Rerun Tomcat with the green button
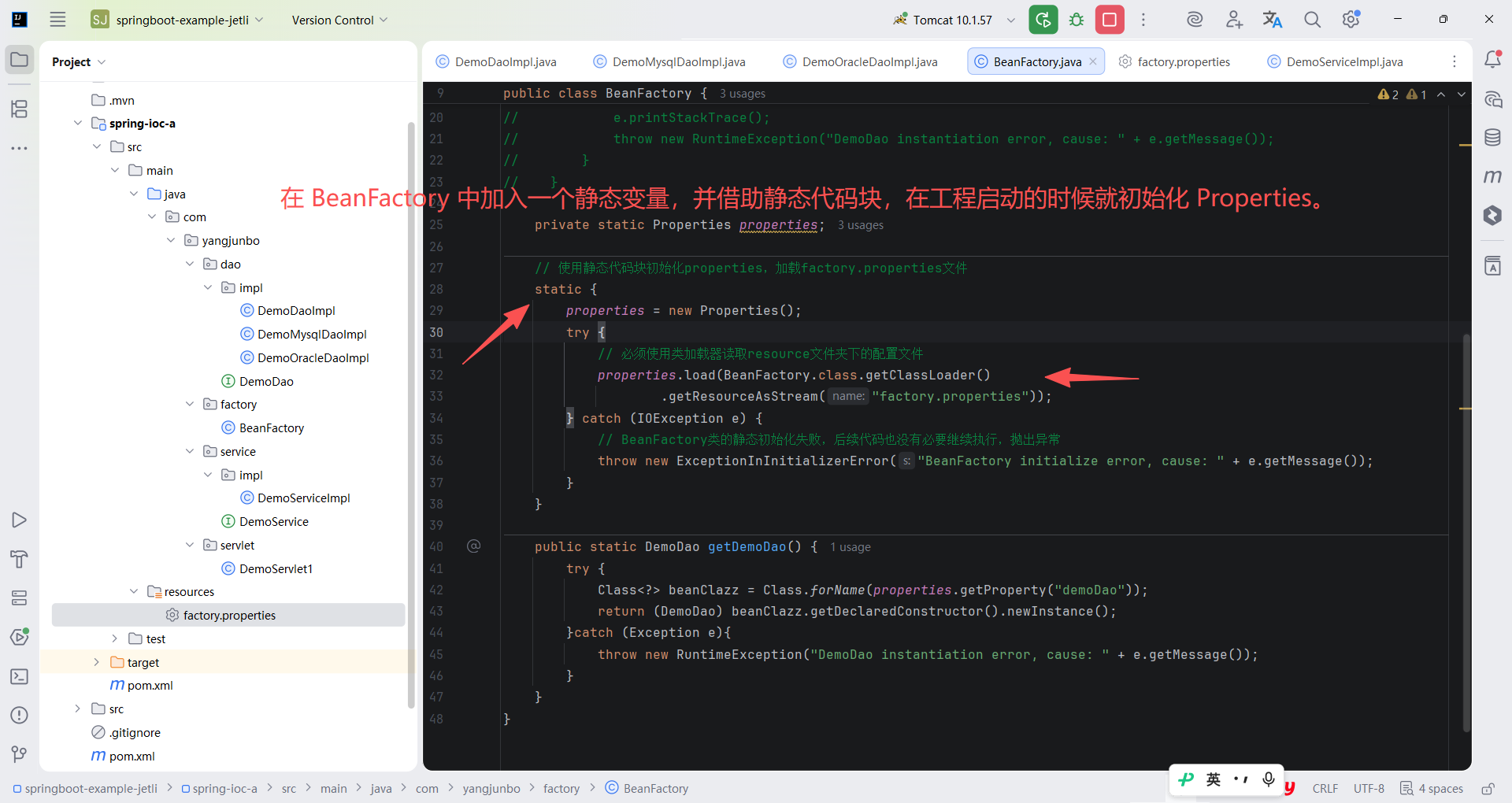 coord(1043,20)
